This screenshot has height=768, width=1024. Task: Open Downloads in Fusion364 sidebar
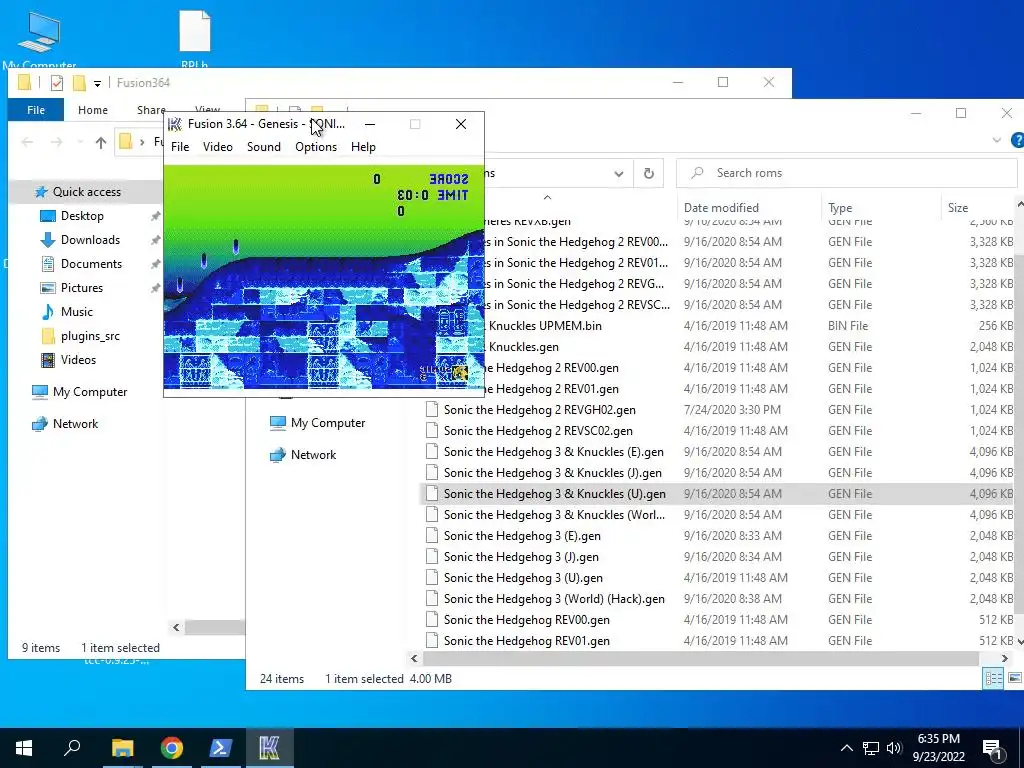click(90, 240)
